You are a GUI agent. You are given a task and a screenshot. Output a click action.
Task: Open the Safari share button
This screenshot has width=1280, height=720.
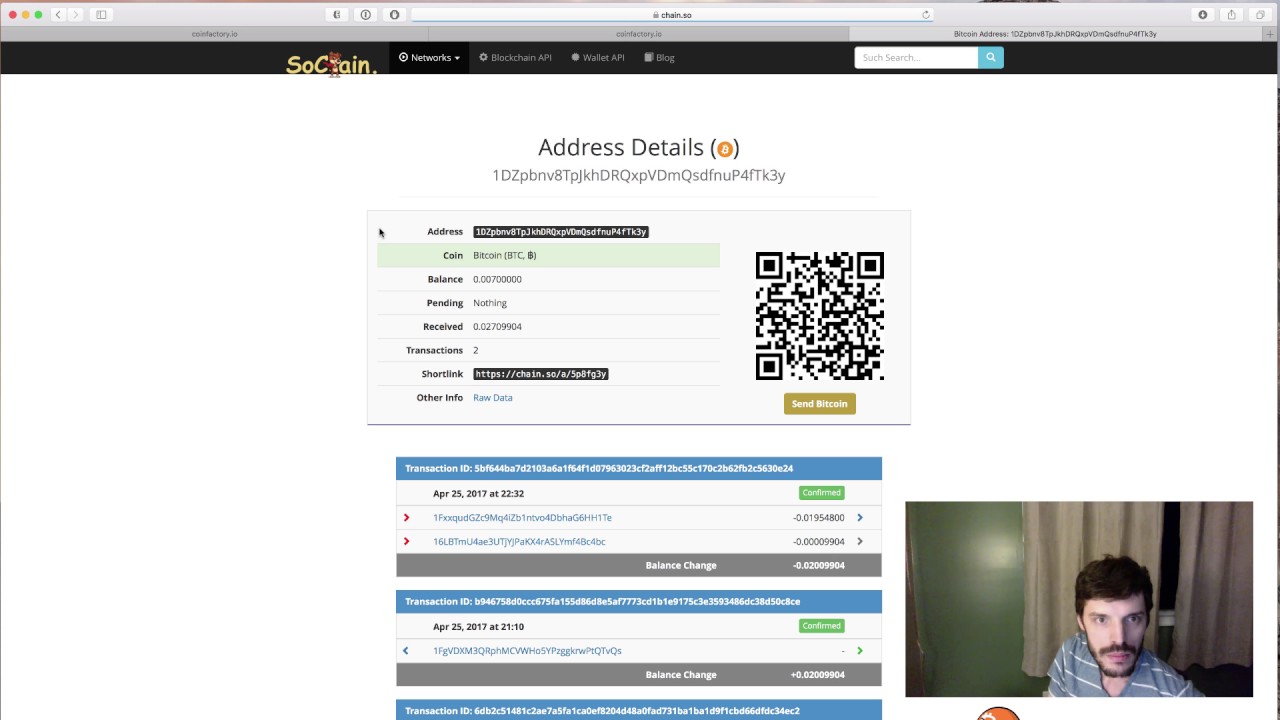pyautogui.click(x=1231, y=15)
